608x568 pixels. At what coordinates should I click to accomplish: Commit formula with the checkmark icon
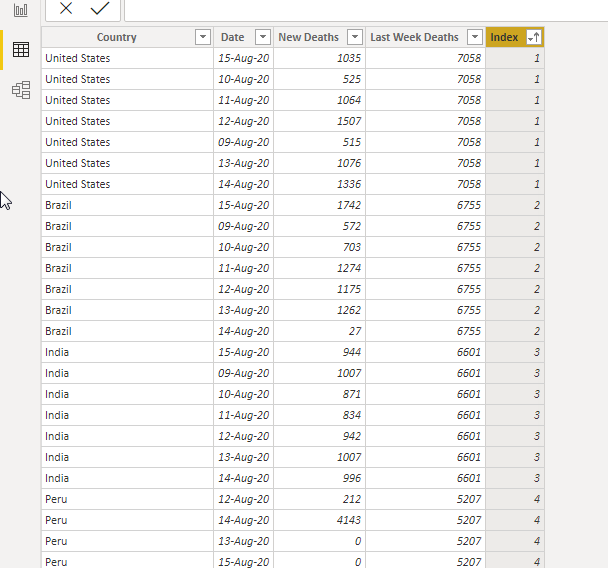coord(100,8)
